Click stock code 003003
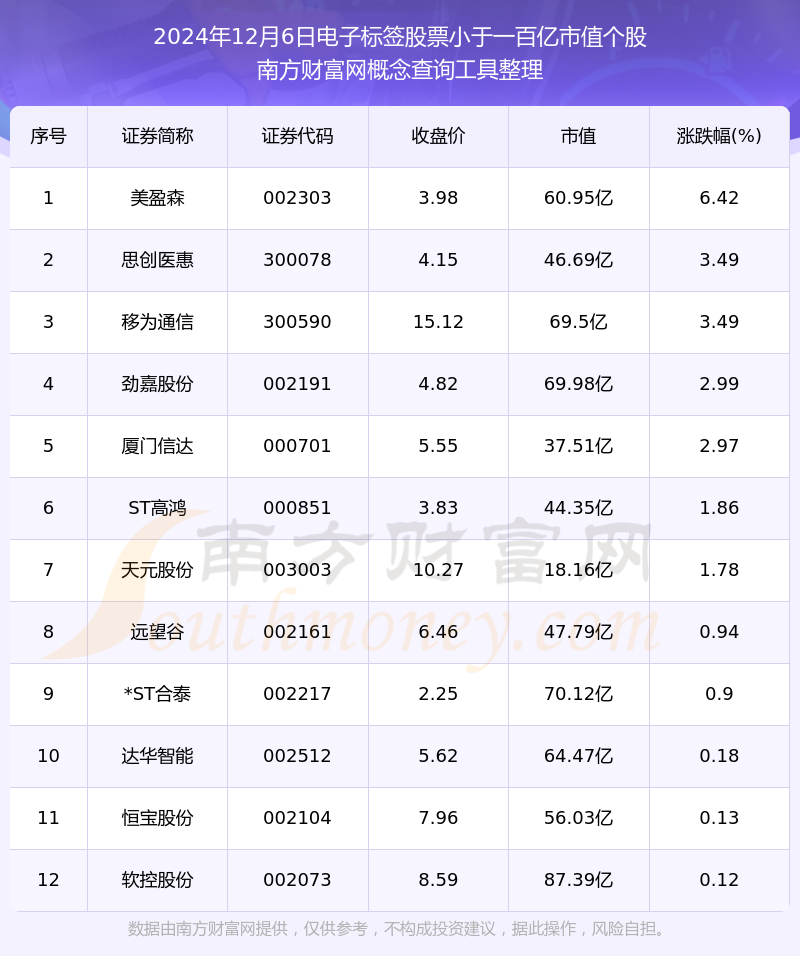Viewport: 800px width, 956px height. pos(298,570)
